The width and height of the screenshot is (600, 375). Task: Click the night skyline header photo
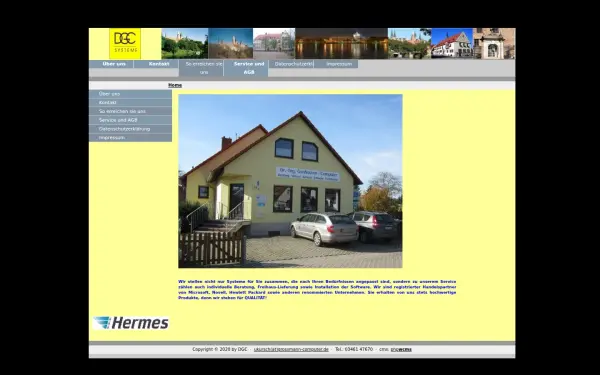(341, 44)
